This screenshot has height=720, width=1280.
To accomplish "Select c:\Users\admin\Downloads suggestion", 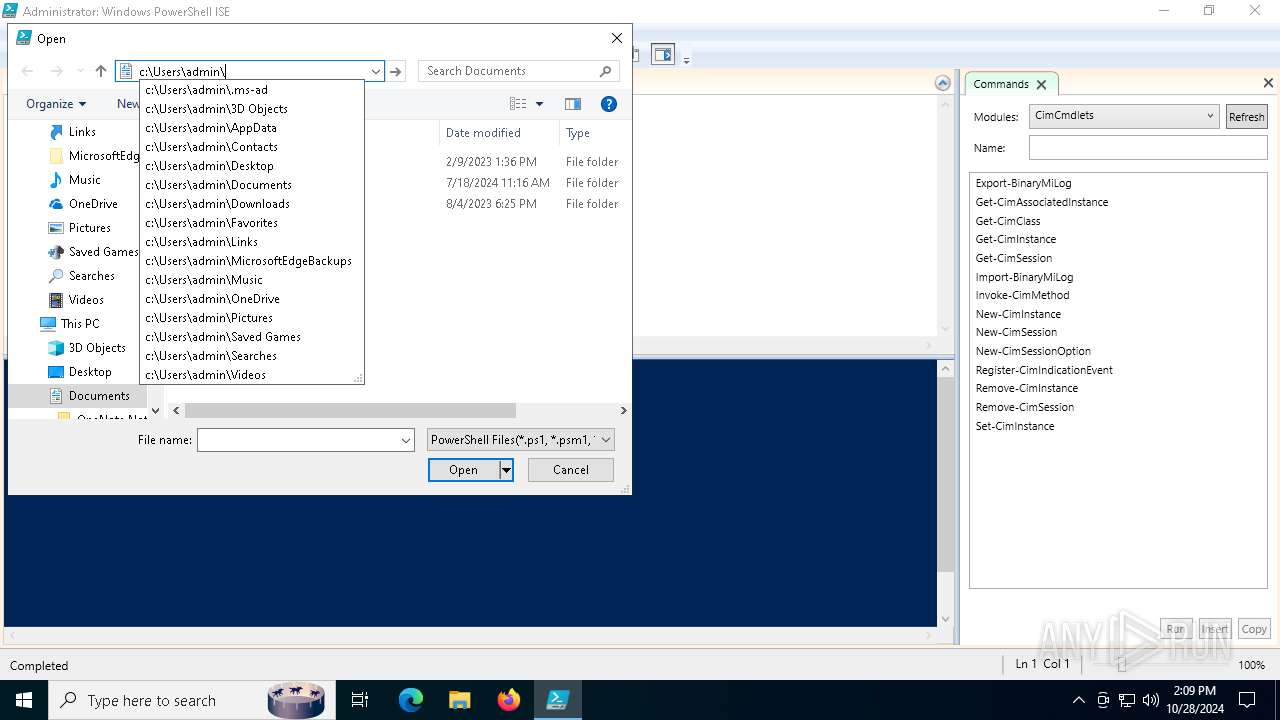I will 252,204.
